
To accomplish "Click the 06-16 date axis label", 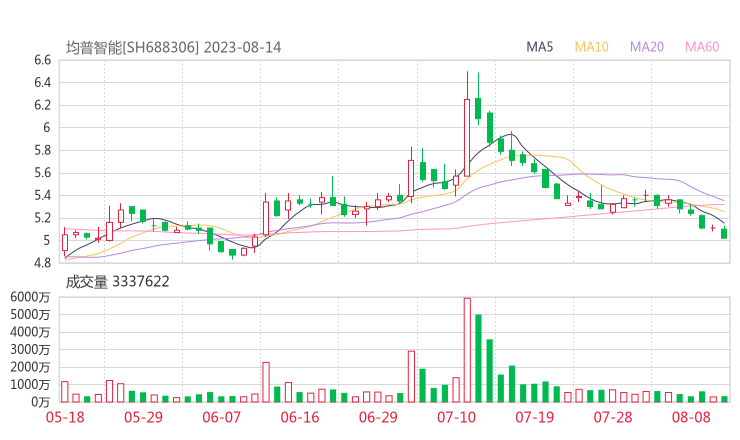I will [300, 417].
